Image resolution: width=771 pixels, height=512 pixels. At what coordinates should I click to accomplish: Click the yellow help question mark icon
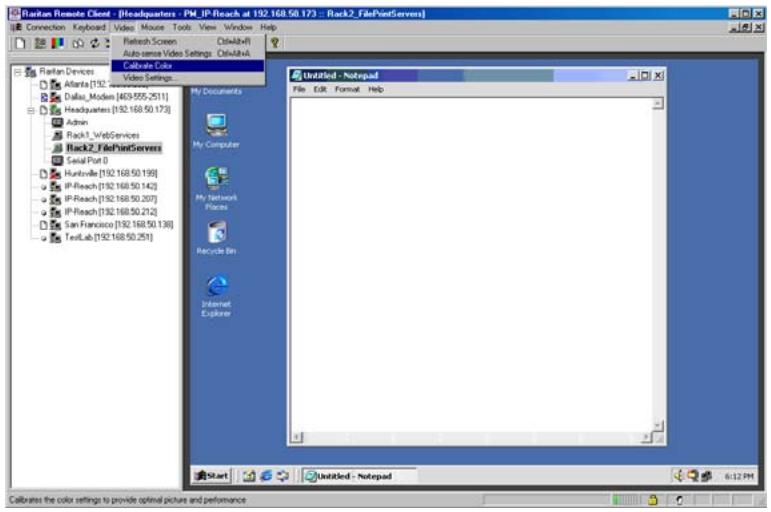(275, 43)
